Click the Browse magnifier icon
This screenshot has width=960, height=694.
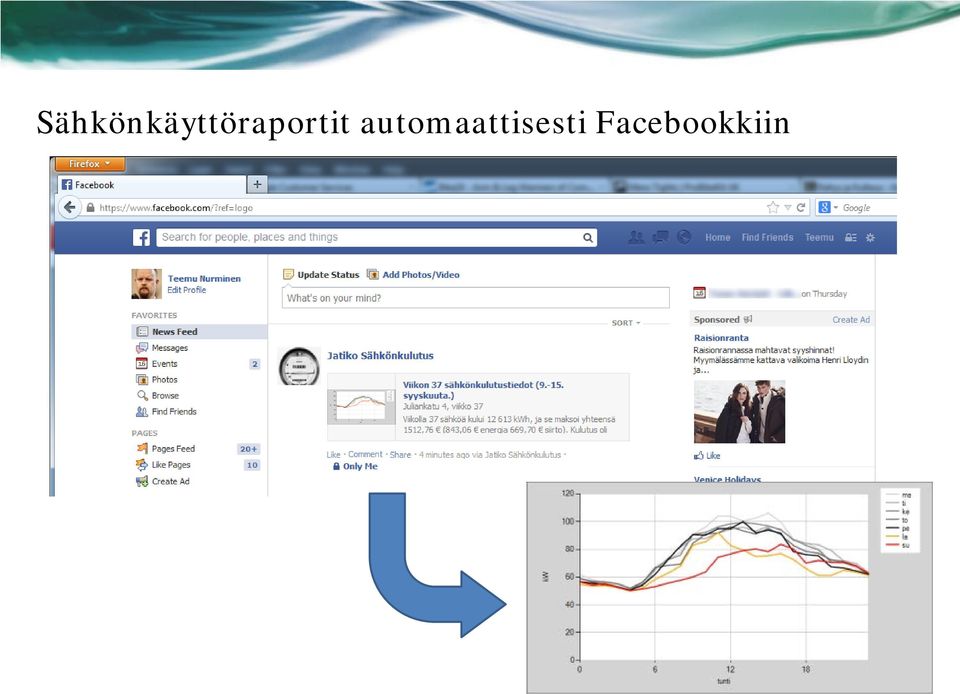tap(141, 395)
